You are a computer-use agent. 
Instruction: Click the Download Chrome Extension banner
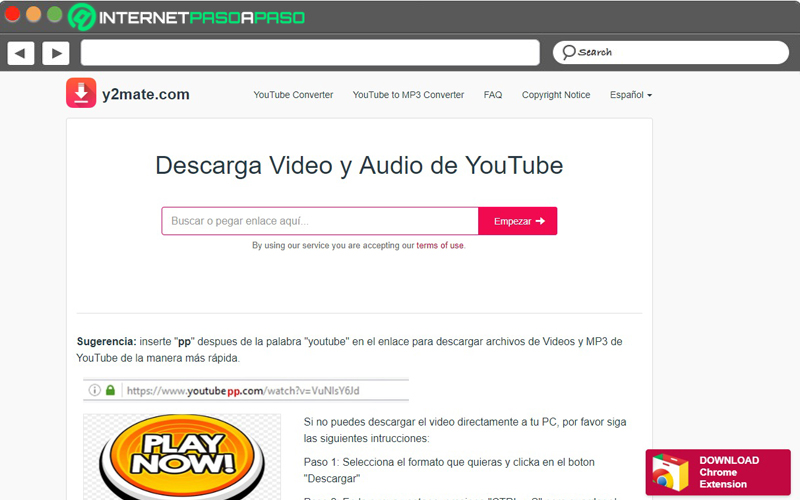pos(718,472)
